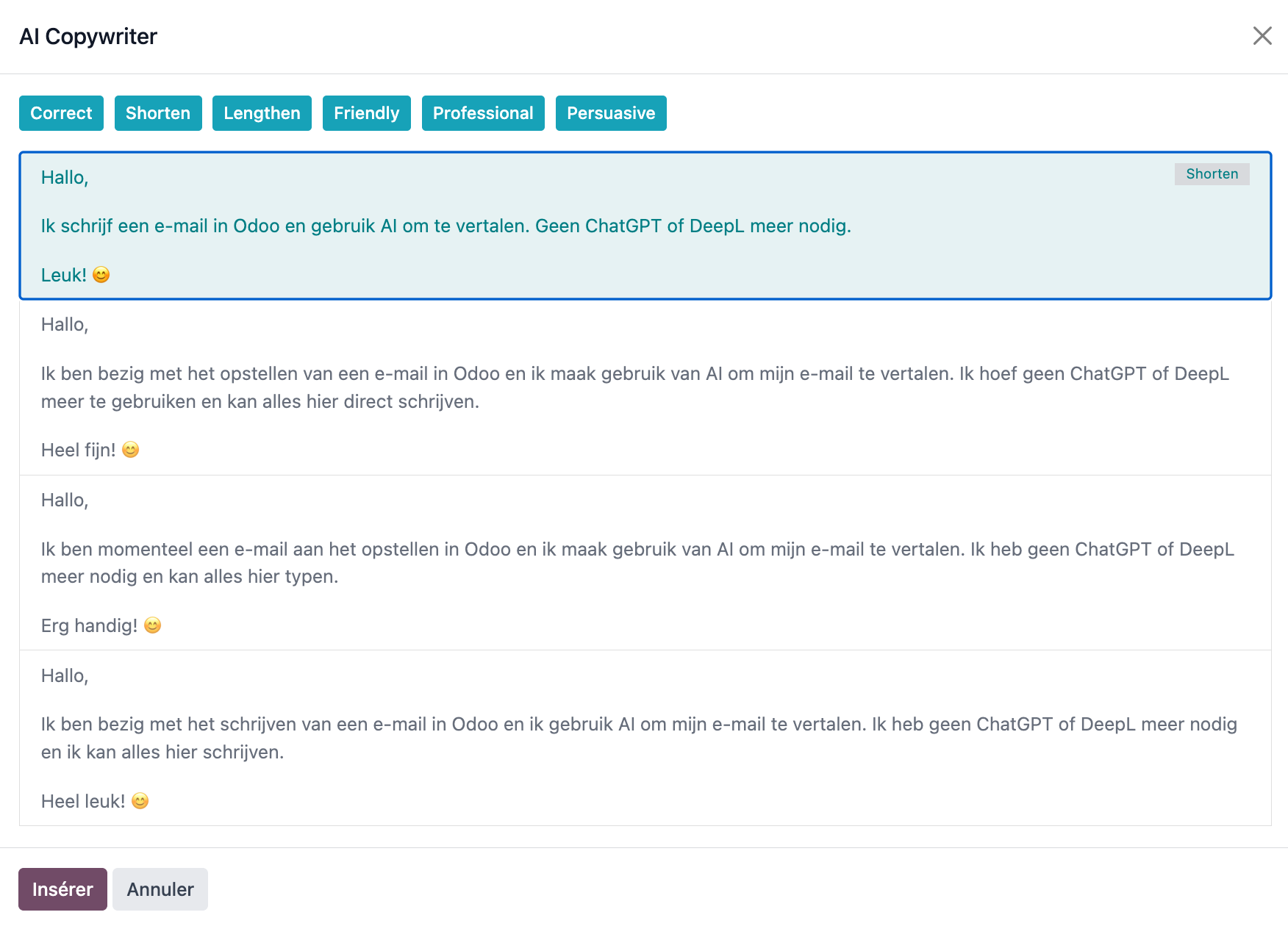Click the text 'Geen ChatGPT of DeepL meer nodig.'

click(693, 226)
